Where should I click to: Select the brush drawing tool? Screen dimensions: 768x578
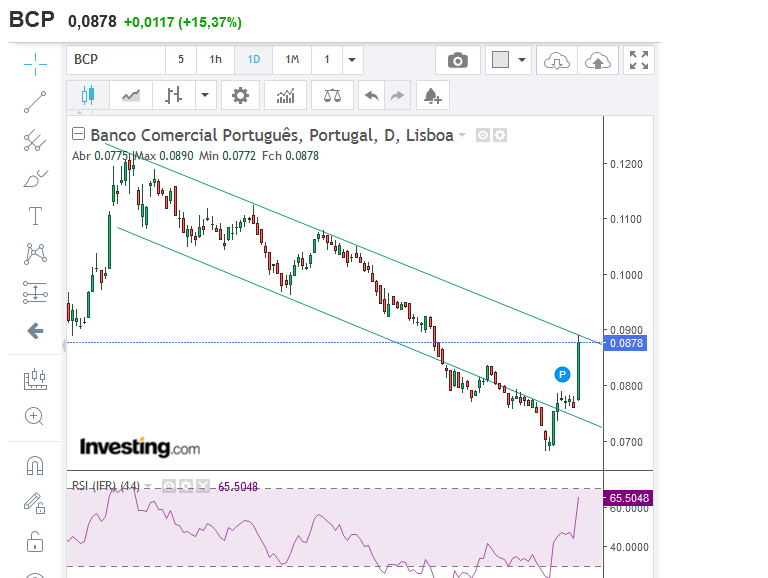point(35,178)
